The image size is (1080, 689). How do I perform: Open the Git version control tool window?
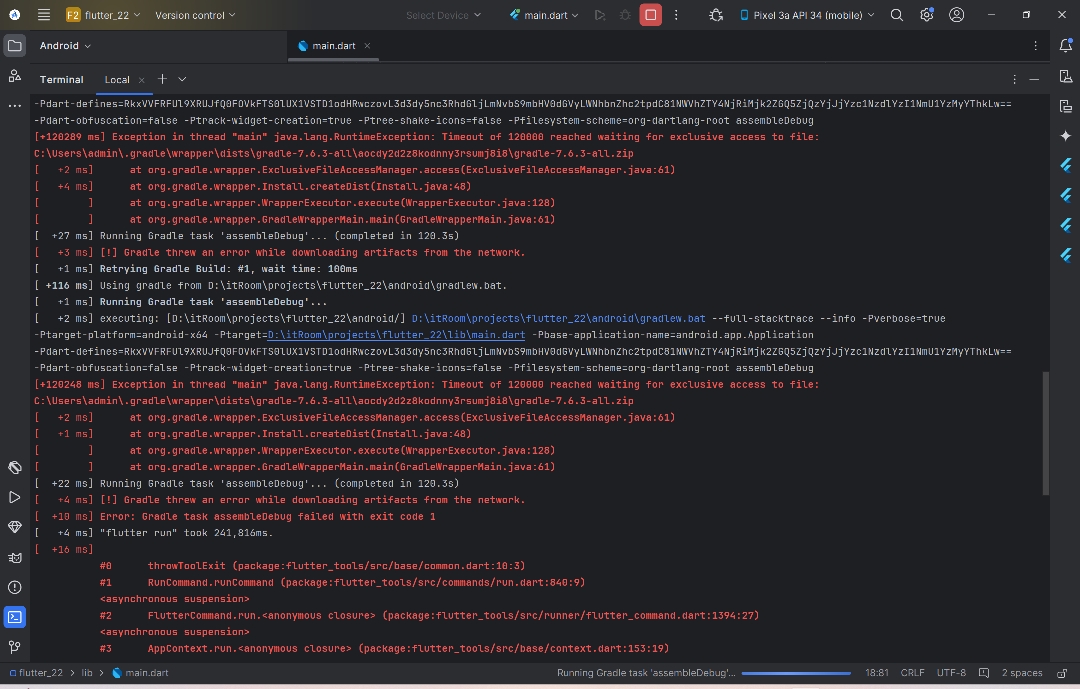(14, 646)
